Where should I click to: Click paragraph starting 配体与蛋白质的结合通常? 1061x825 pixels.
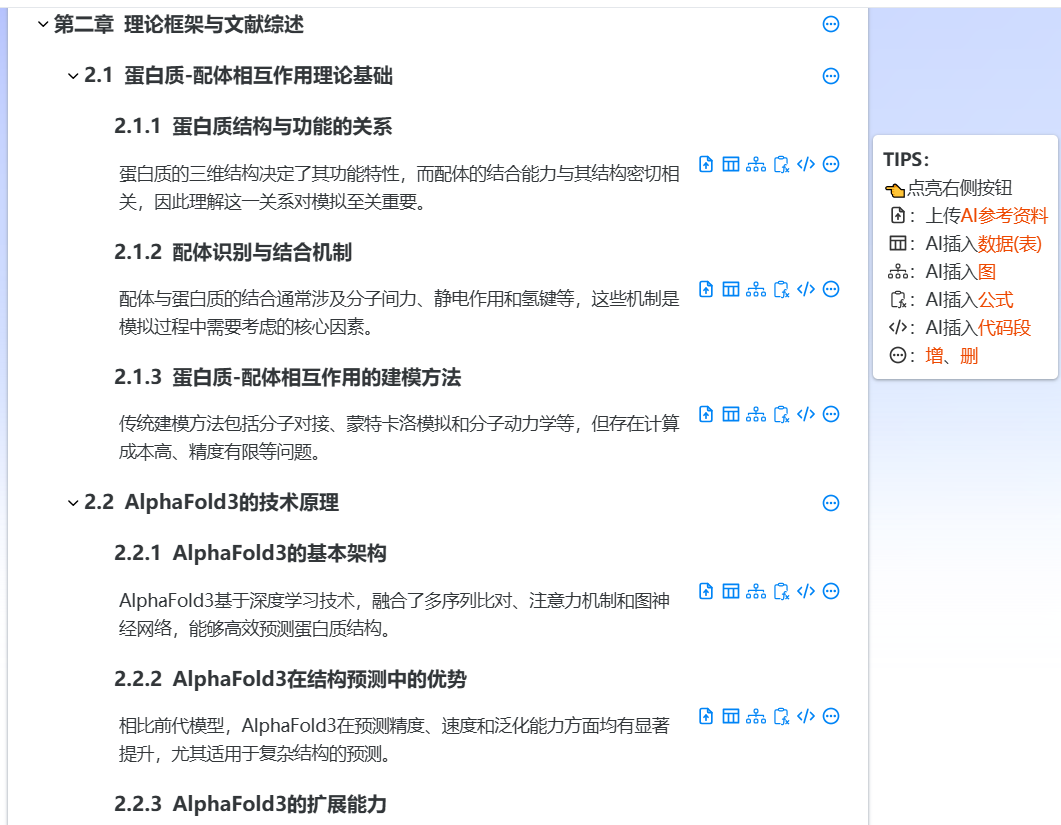(x=399, y=313)
